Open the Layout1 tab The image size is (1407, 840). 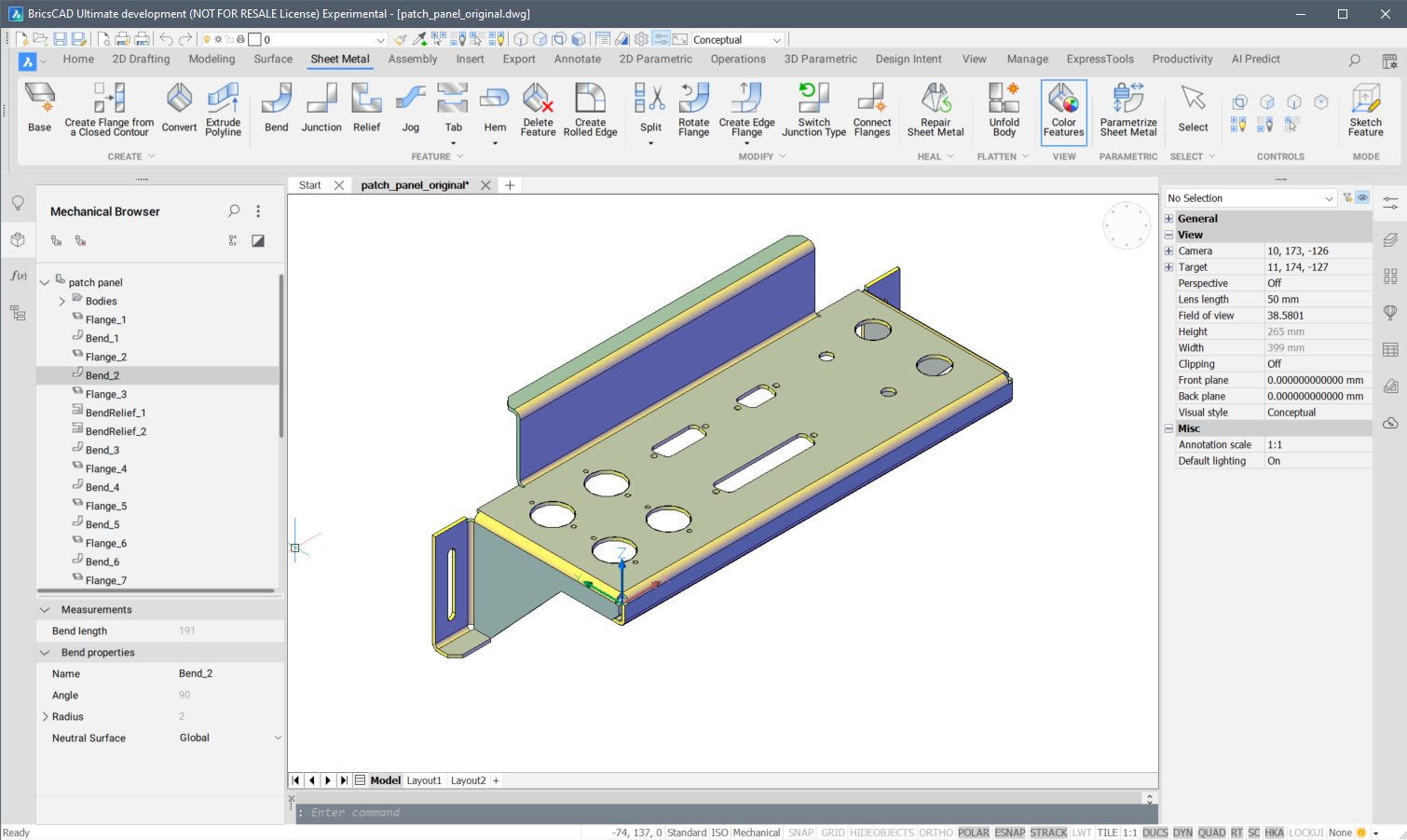tap(424, 780)
